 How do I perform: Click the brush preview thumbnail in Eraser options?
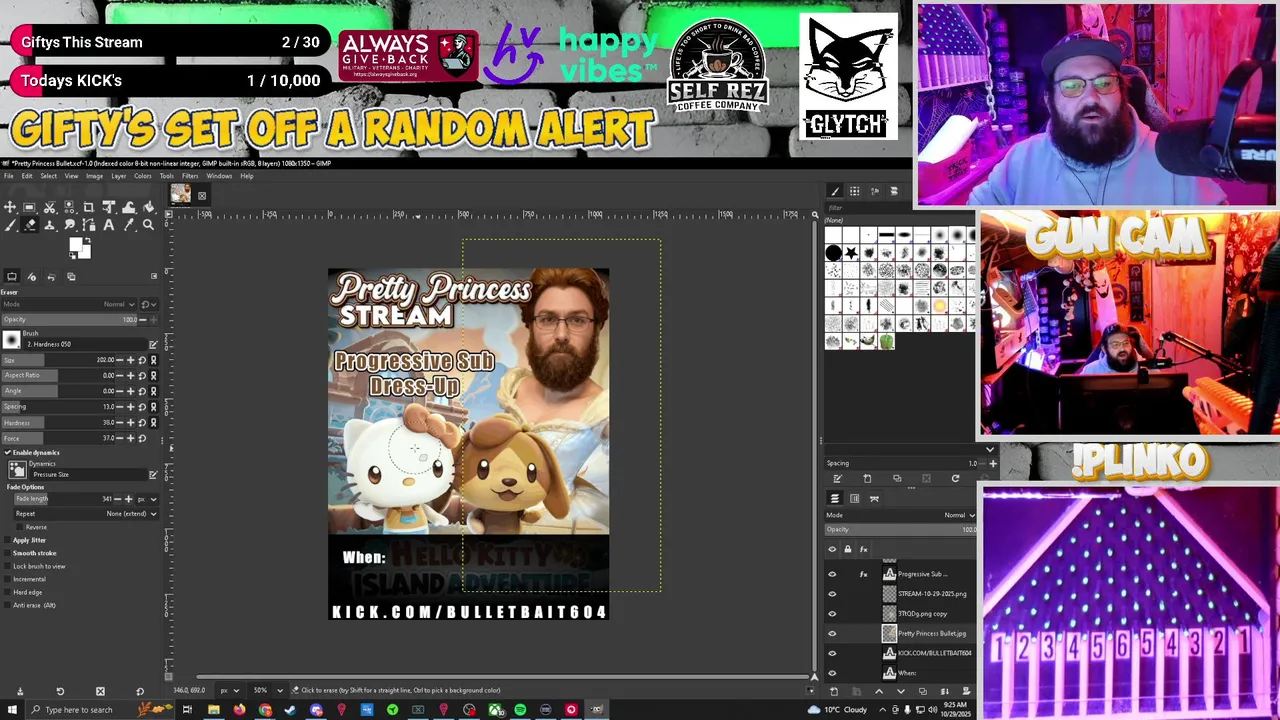12,340
